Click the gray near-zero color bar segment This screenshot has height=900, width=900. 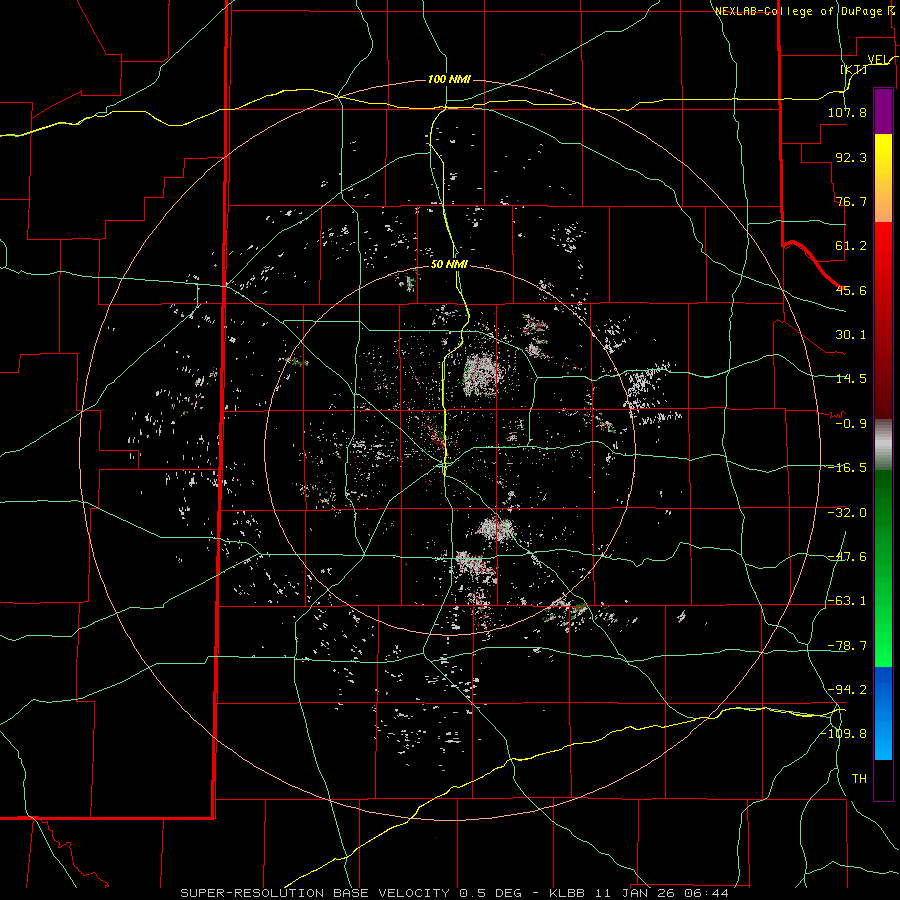coord(883,445)
